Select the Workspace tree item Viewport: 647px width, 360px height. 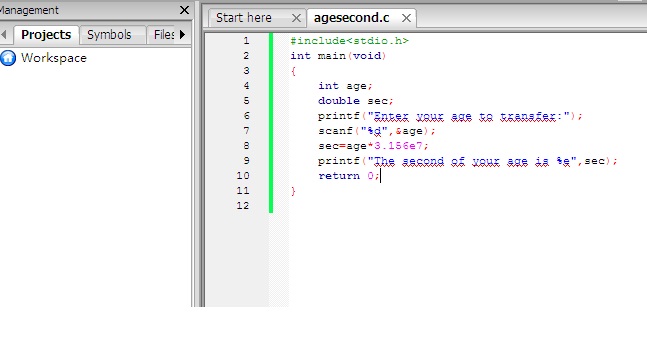point(54,58)
